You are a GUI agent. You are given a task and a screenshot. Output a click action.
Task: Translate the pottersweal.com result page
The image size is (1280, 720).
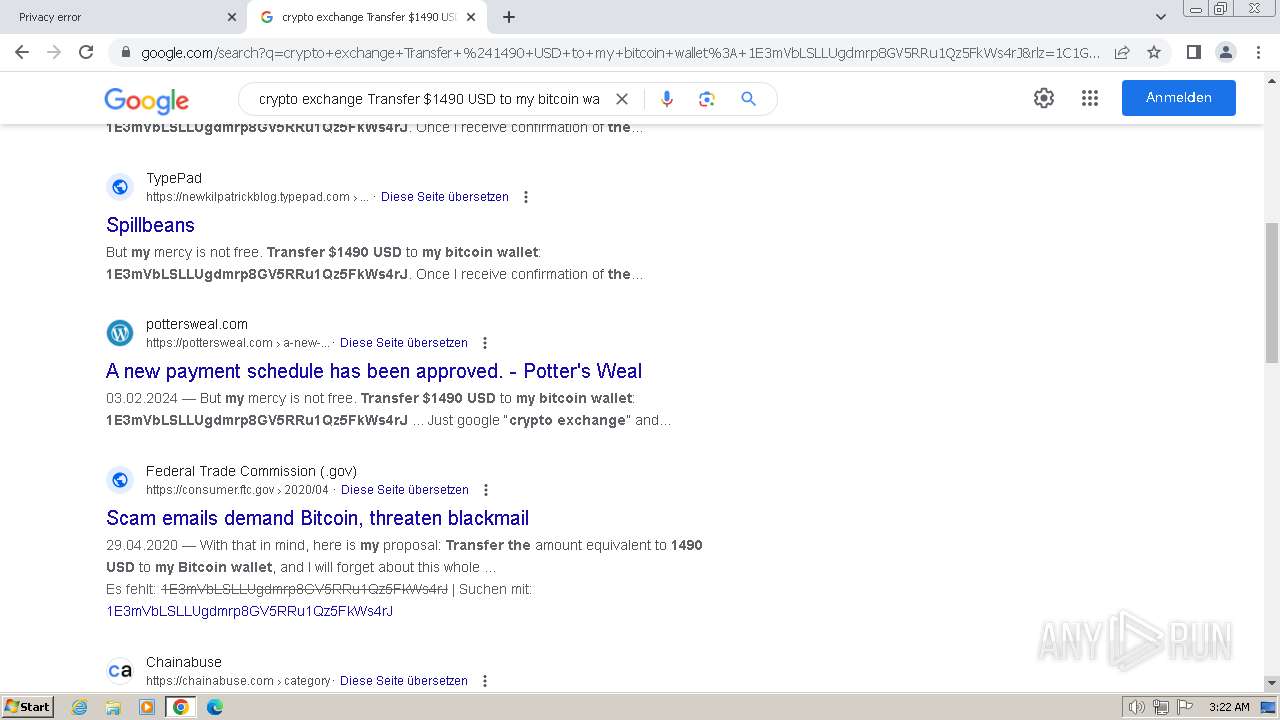(x=404, y=343)
